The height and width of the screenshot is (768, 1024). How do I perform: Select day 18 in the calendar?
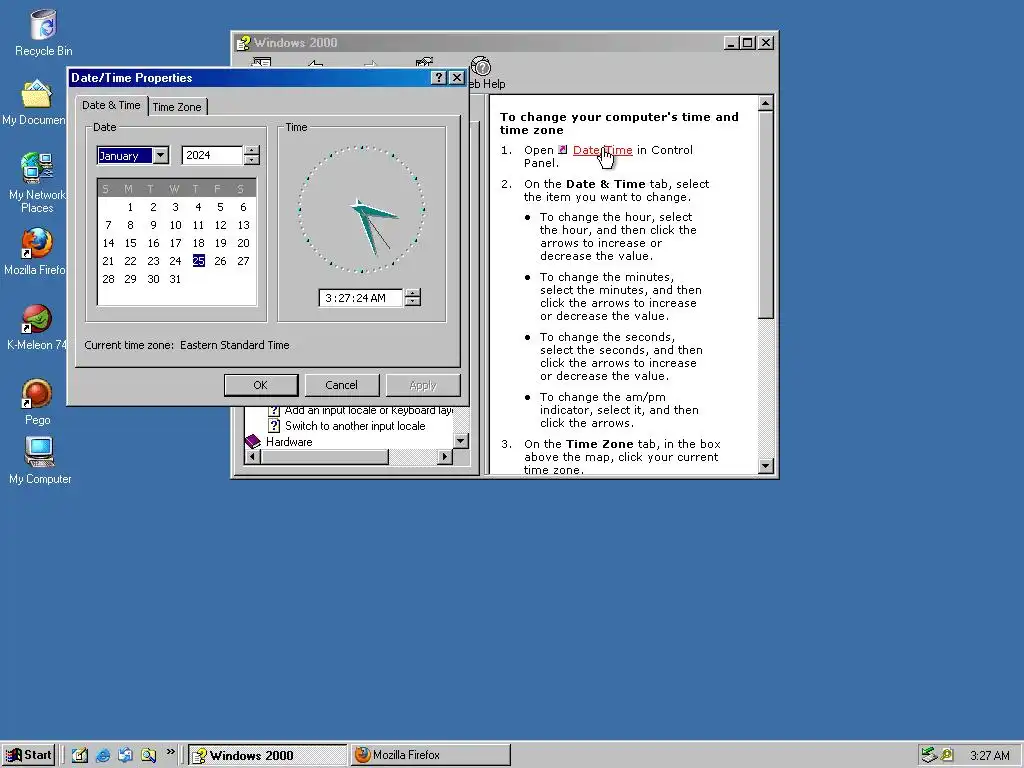pyautogui.click(x=198, y=243)
